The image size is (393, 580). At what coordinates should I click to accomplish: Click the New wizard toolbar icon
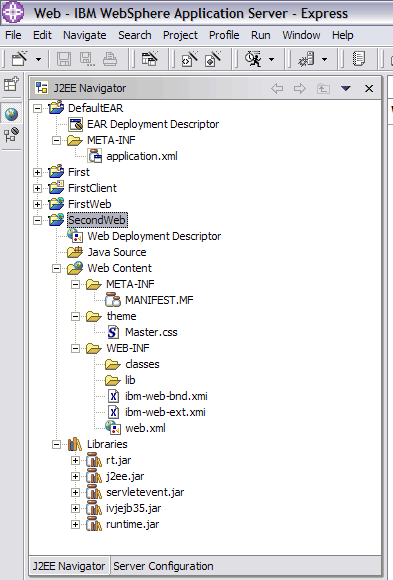coord(20,59)
